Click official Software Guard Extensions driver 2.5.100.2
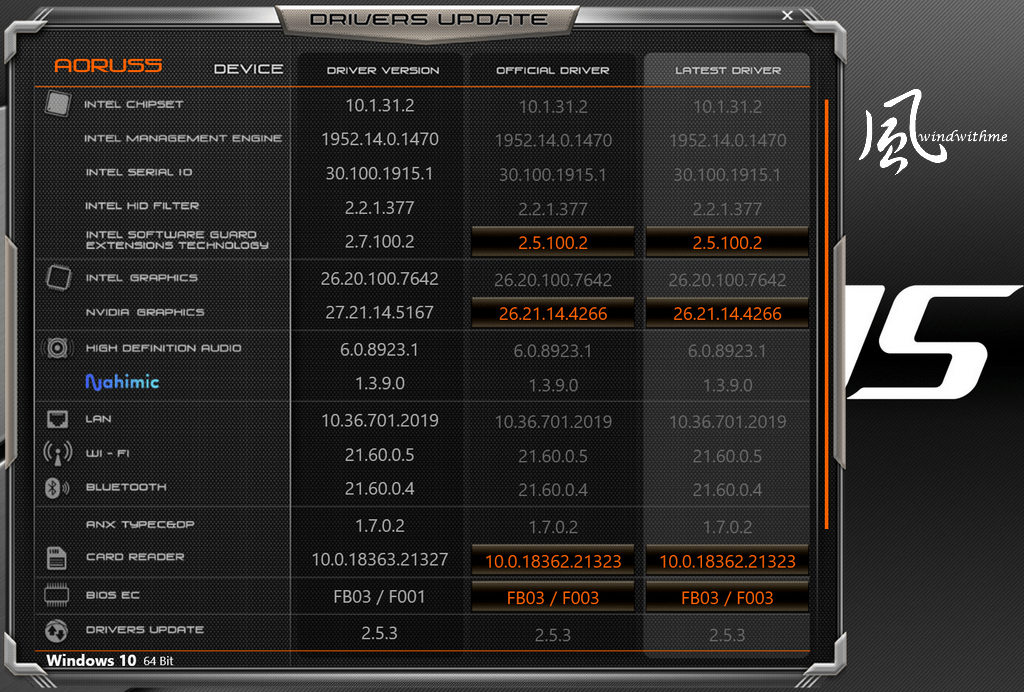This screenshot has width=1024, height=692. [552, 242]
